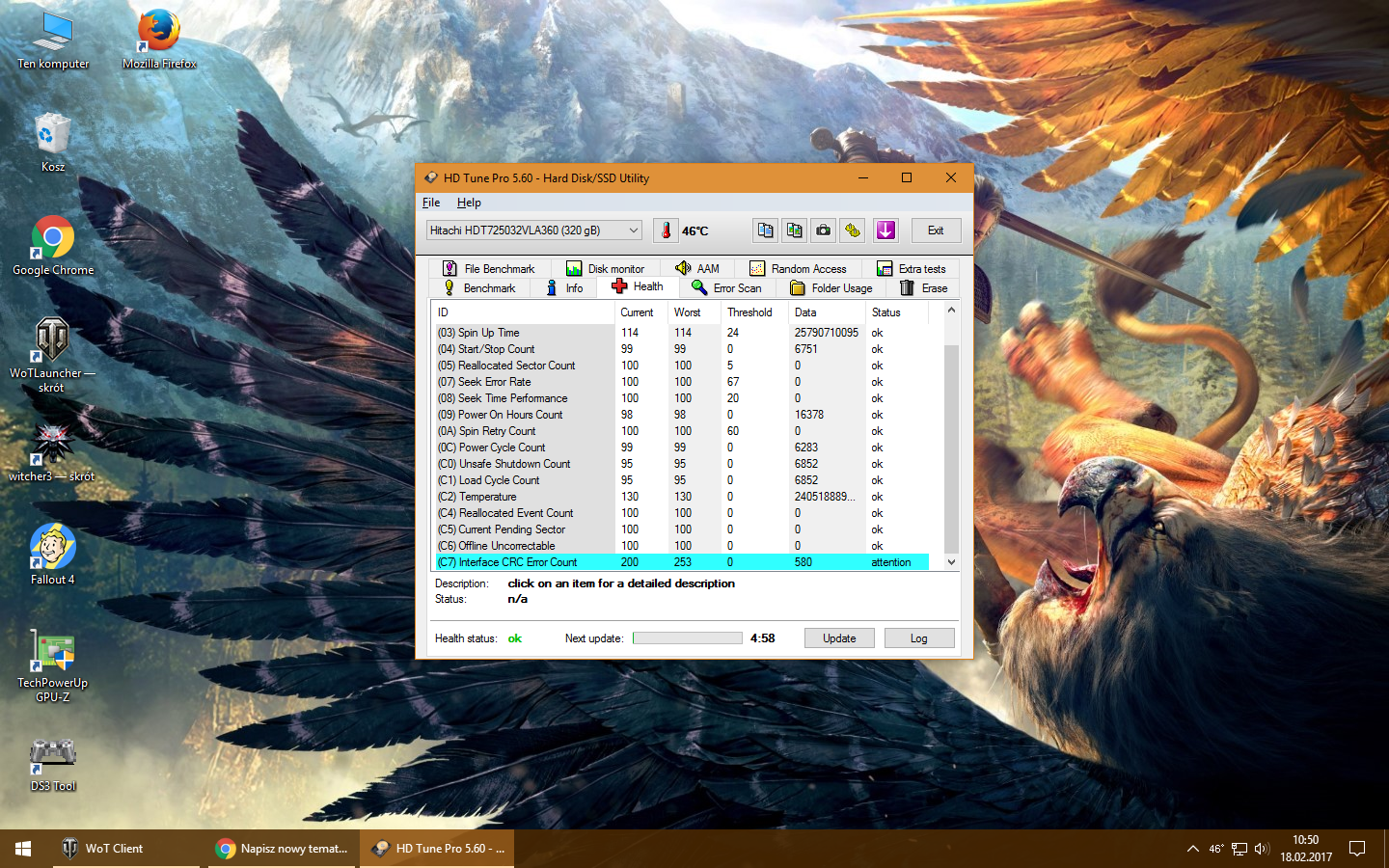Click the copy screenshot to clipboard icon
The width and height of the screenshot is (1389, 868).
pos(794,231)
